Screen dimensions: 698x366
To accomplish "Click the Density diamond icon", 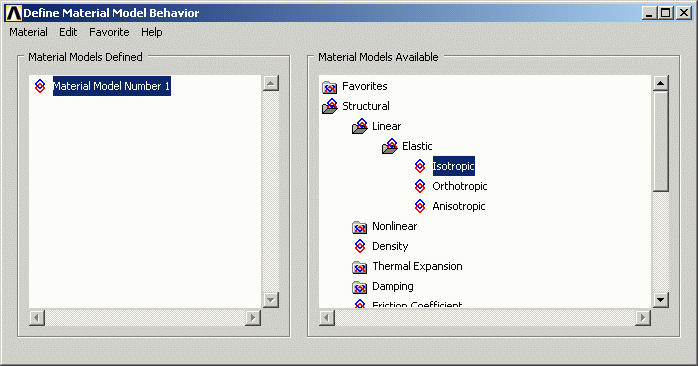I will pos(360,246).
